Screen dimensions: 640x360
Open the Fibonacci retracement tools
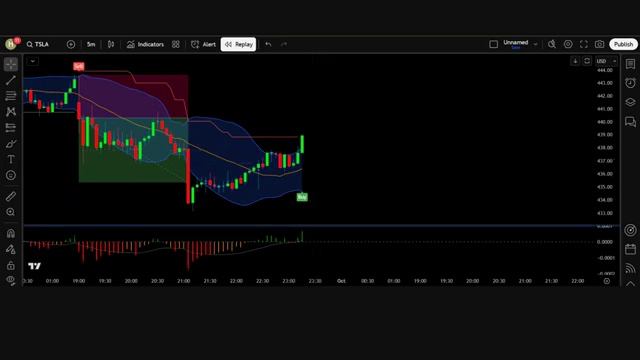11,96
